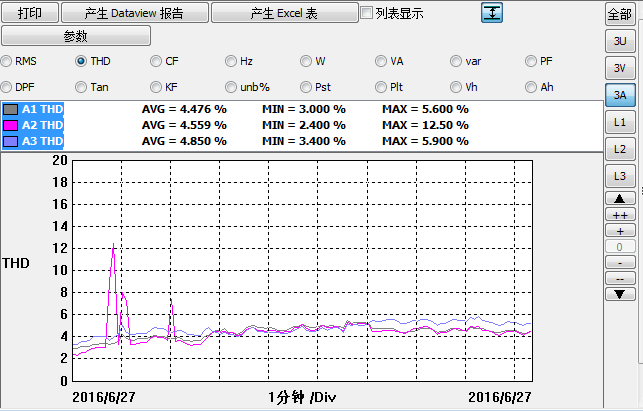
Task: Open the 参数 parameters button
Action: coord(76,36)
